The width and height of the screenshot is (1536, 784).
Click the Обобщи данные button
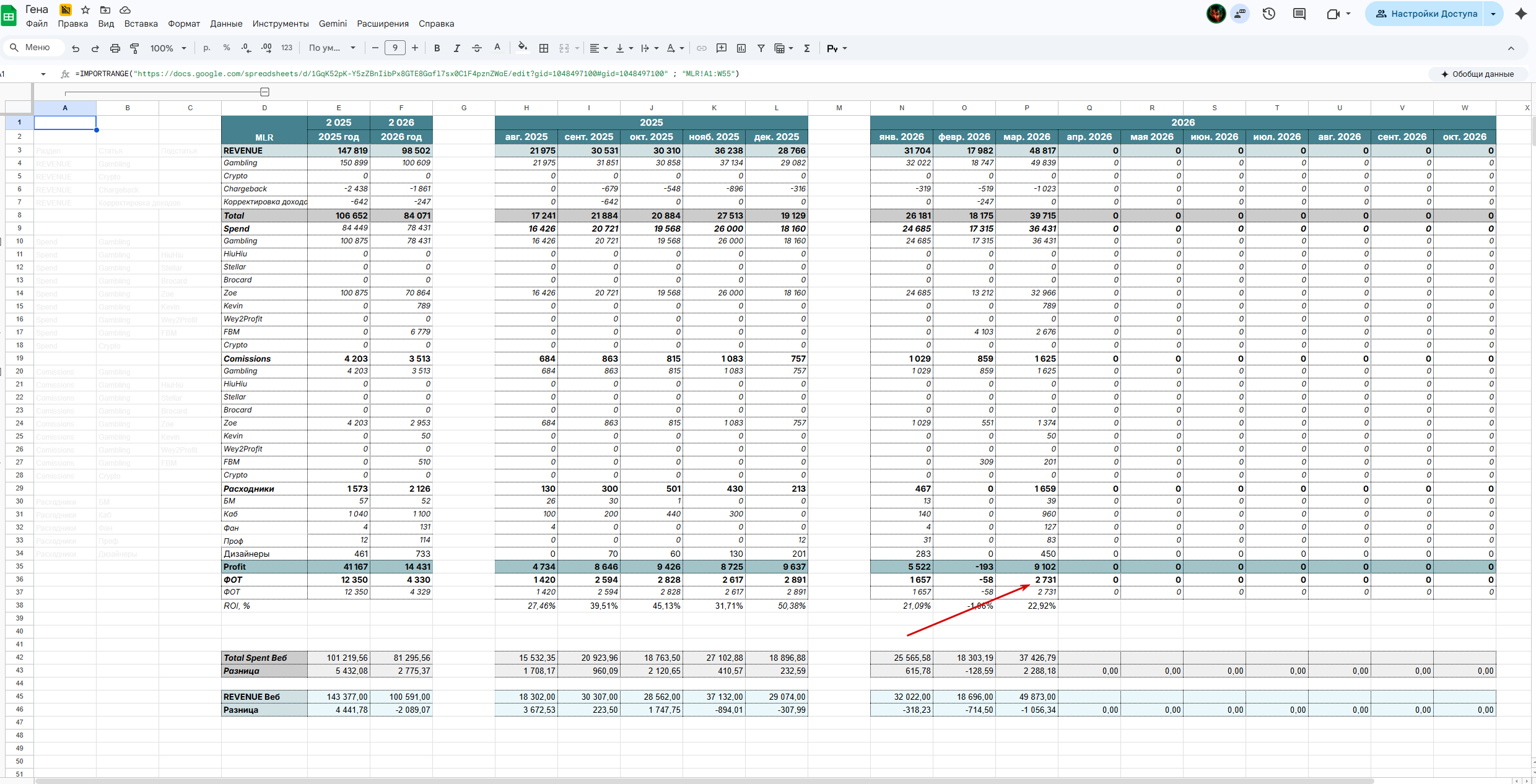tap(1477, 74)
